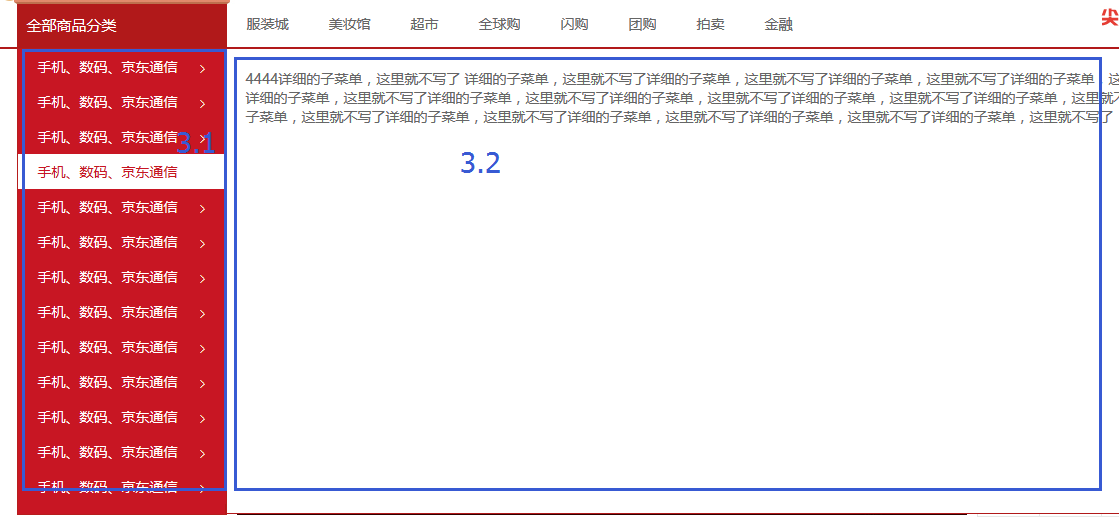Select 拍卖 in the top navigation bar
Image resolution: width=1119 pixels, height=519 pixels.
(x=710, y=24)
